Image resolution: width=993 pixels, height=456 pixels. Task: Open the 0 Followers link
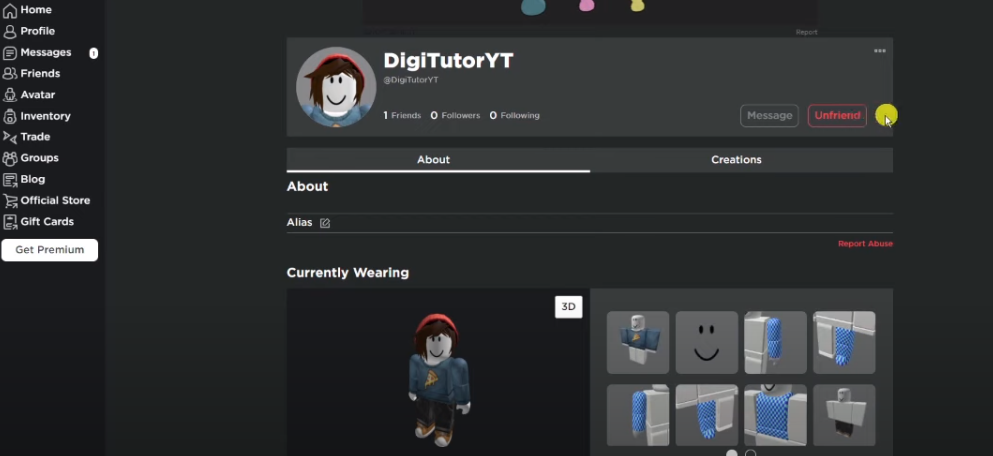click(455, 115)
